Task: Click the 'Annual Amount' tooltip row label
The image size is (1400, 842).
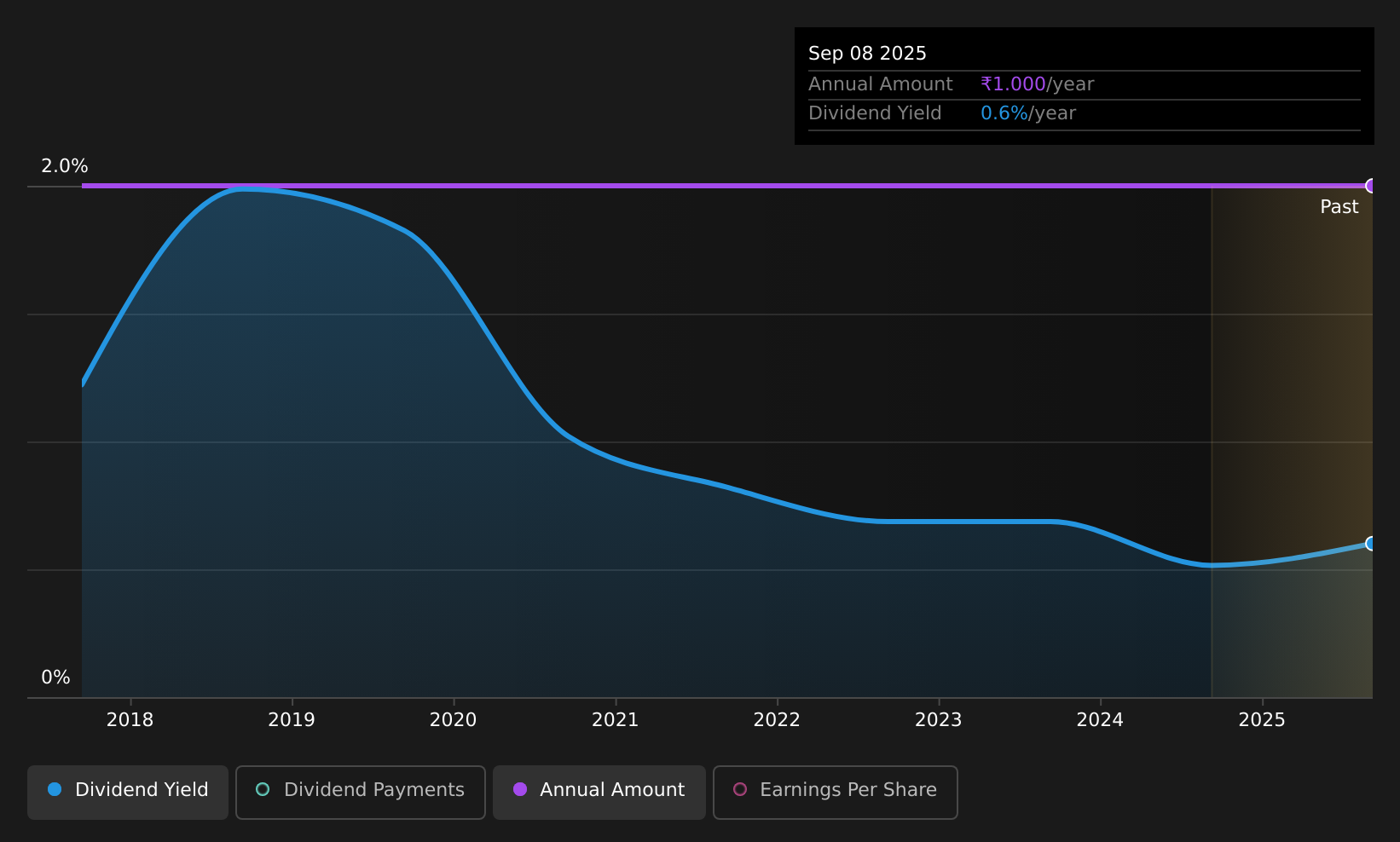Action: point(881,84)
